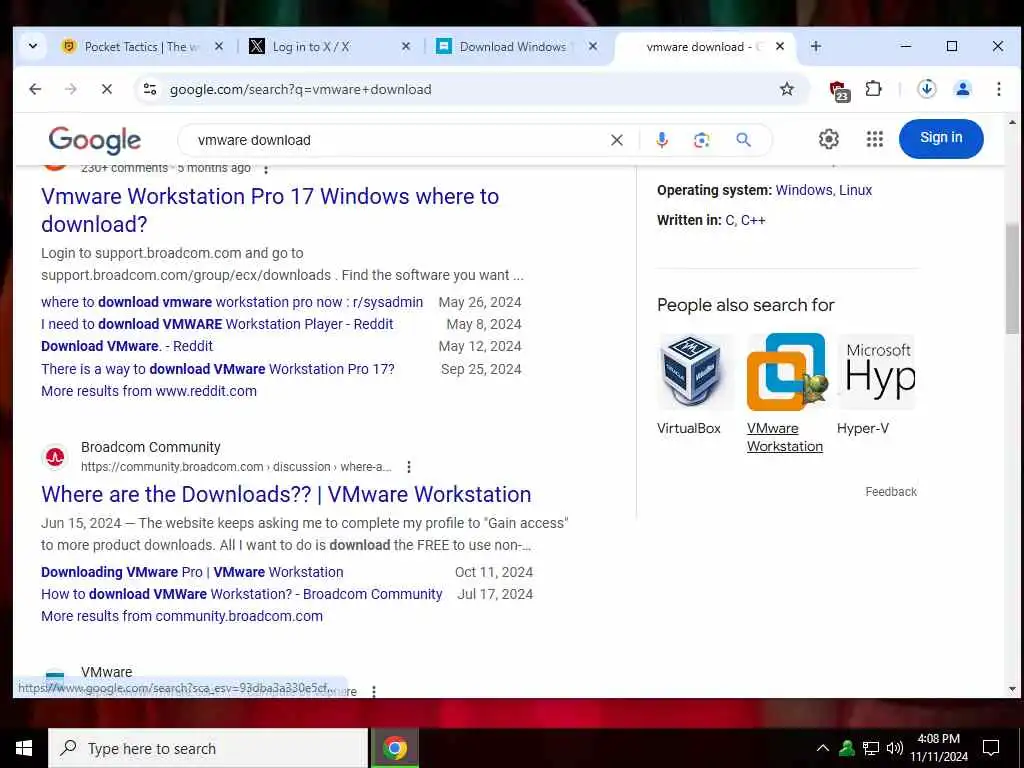Click scrollbar down arrow

click(x=1012, y=689)
